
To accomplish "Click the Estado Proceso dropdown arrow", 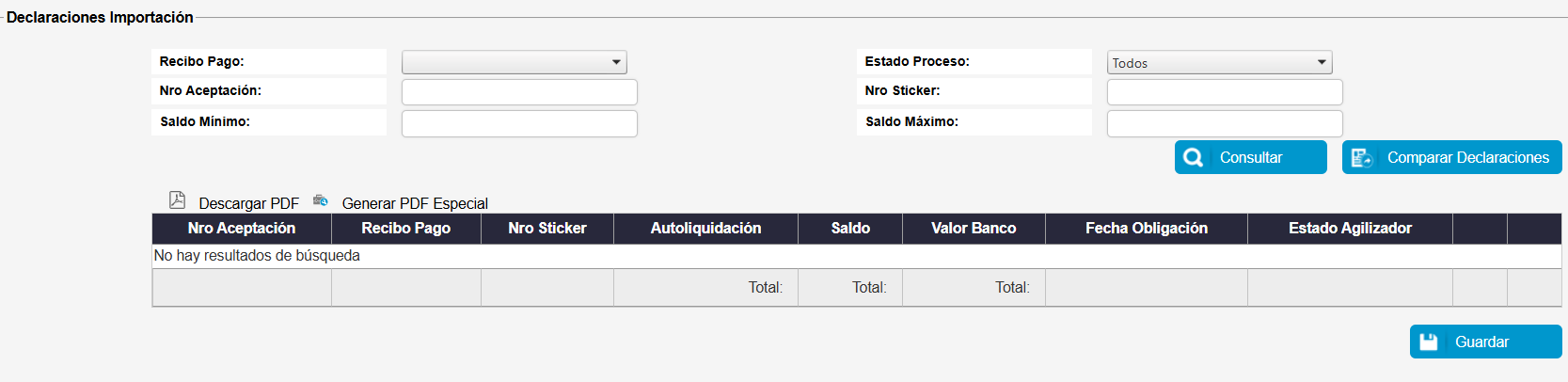I will point(1322,62).
